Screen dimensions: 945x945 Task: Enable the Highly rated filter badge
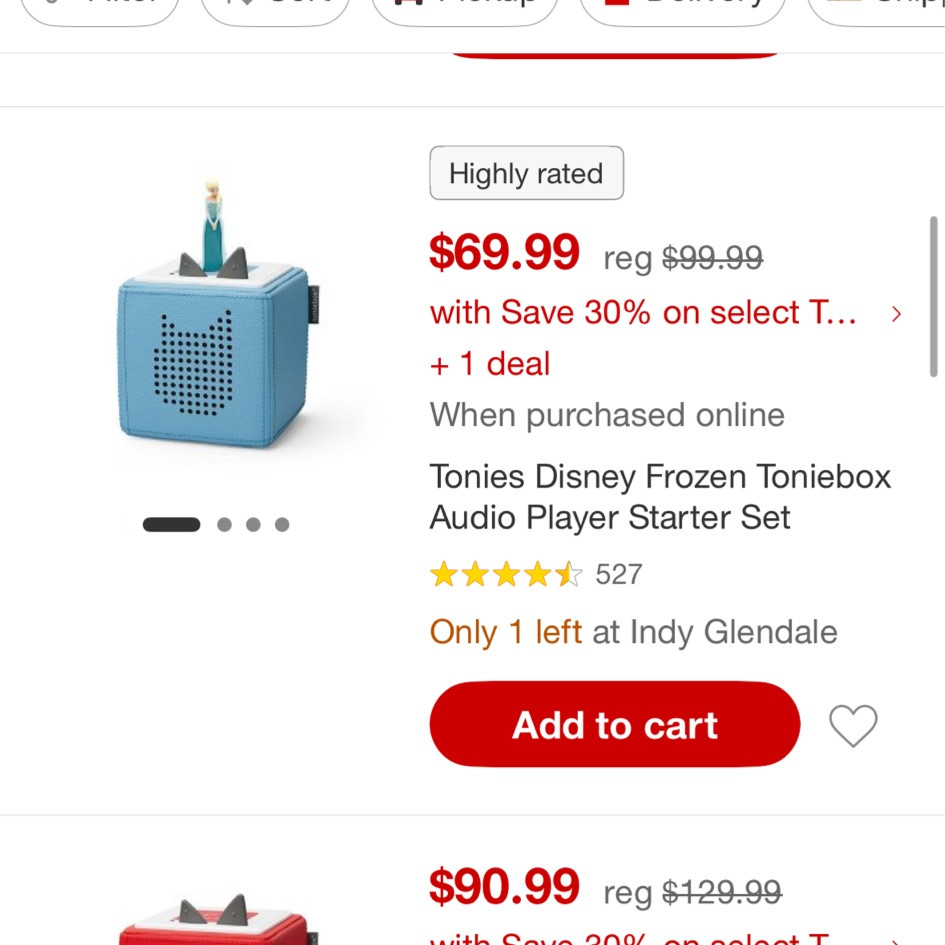526,173
